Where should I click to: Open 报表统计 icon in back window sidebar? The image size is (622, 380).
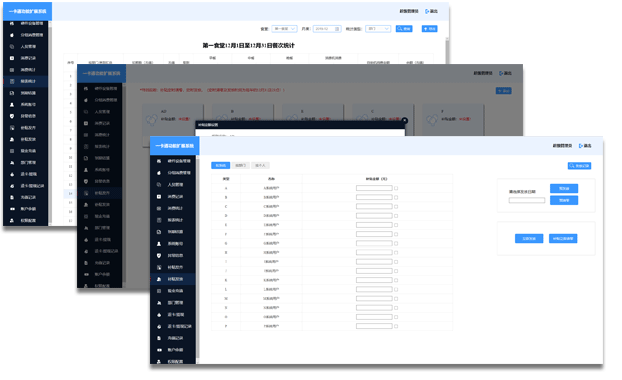click(12, 81)
